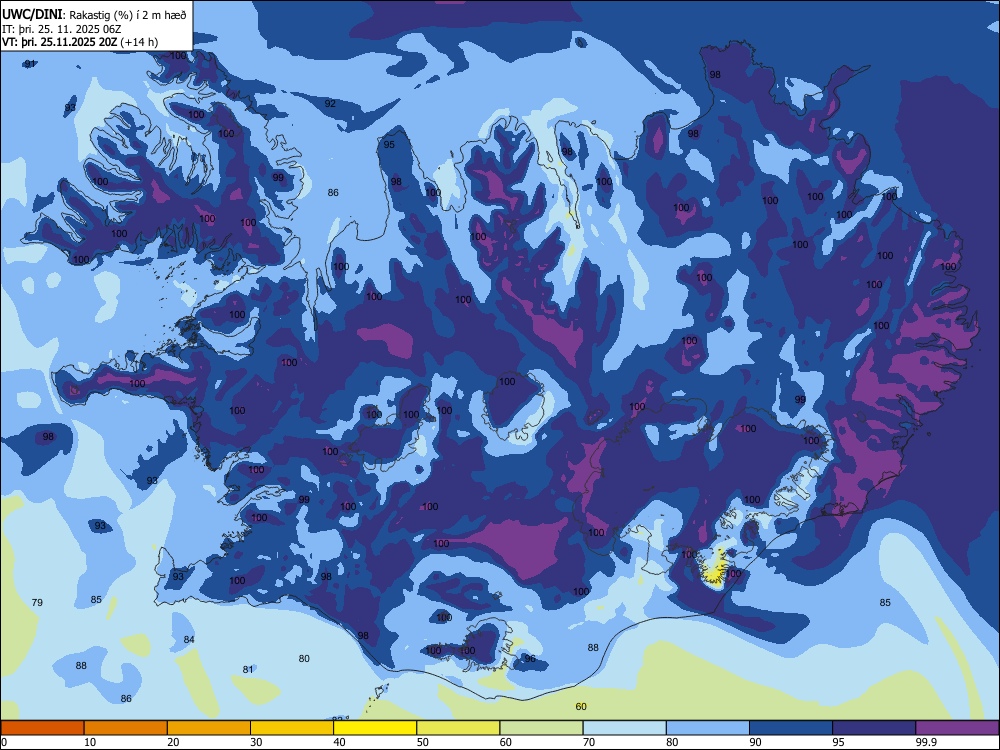Click the '30' tick label under the legend
1000x750 pixels.
point(256,742)
